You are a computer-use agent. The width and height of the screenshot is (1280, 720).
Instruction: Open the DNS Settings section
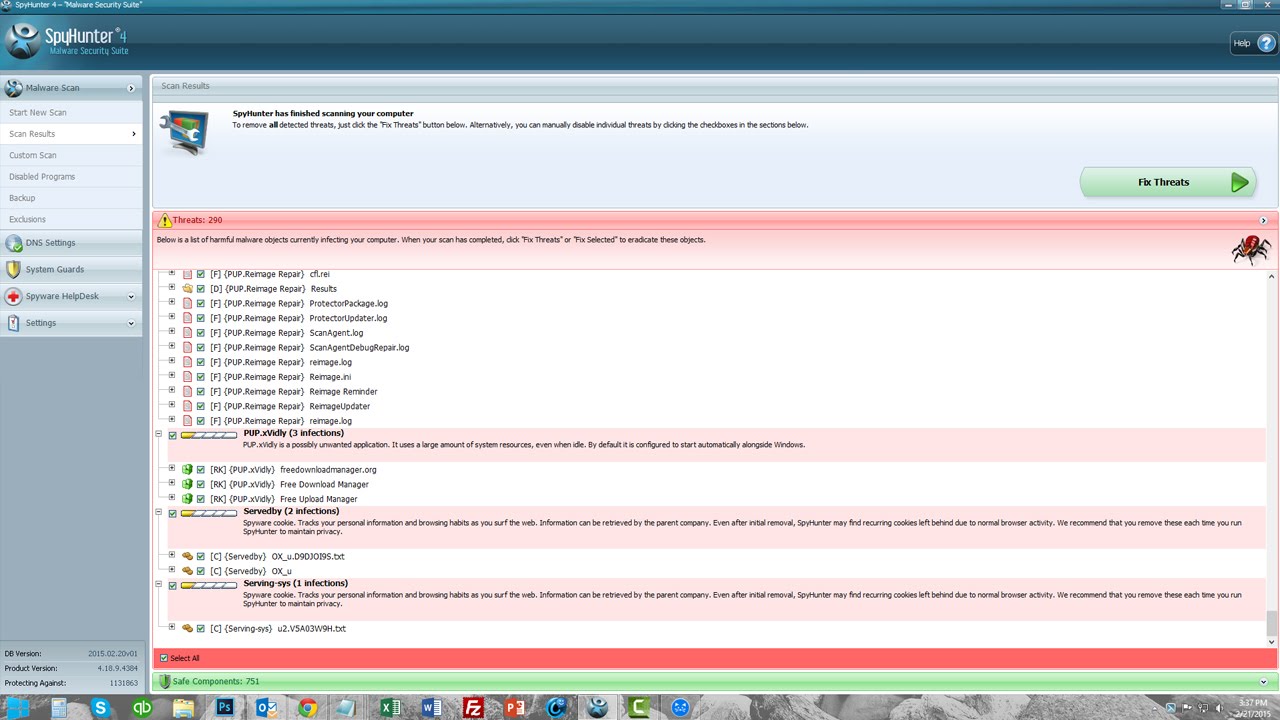click(x=71, y=243)
